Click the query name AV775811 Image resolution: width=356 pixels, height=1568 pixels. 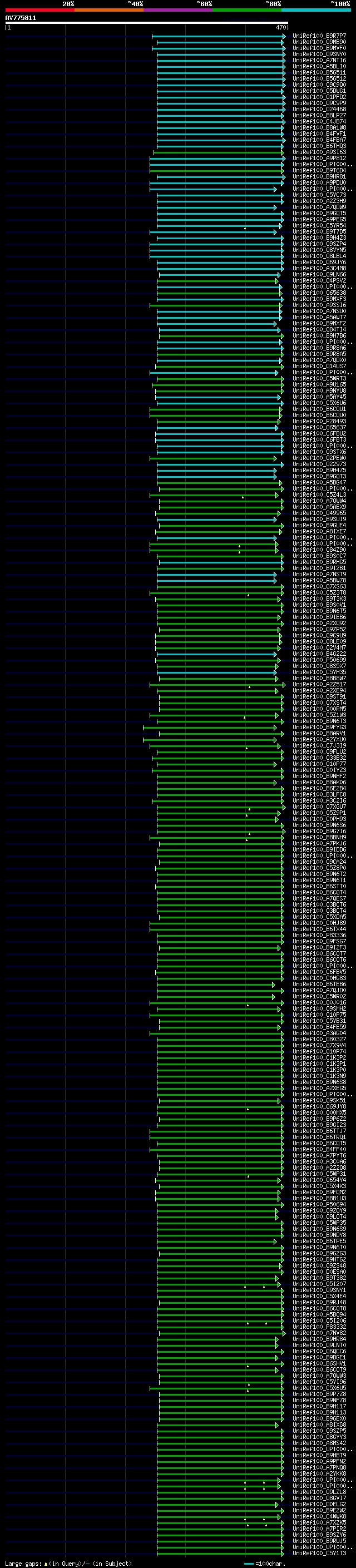21,18
